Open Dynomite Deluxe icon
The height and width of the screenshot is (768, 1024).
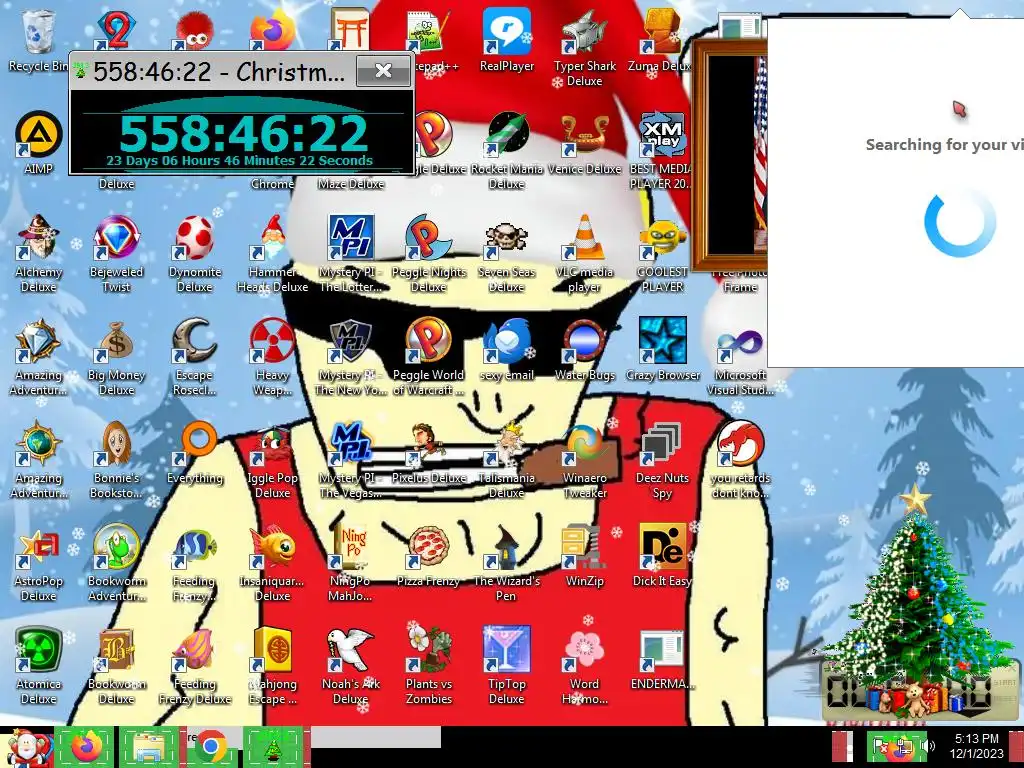tap(195, 238)
